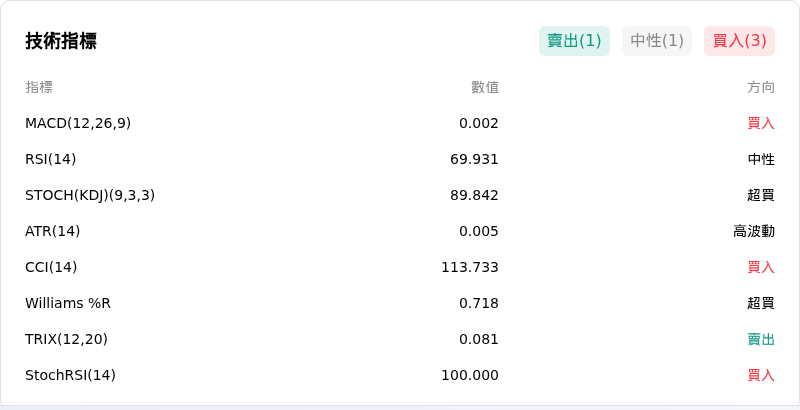Click the StochRSI value 100.000
The width and height of the screenshot is (800, 410).
(x=470, y=375)
